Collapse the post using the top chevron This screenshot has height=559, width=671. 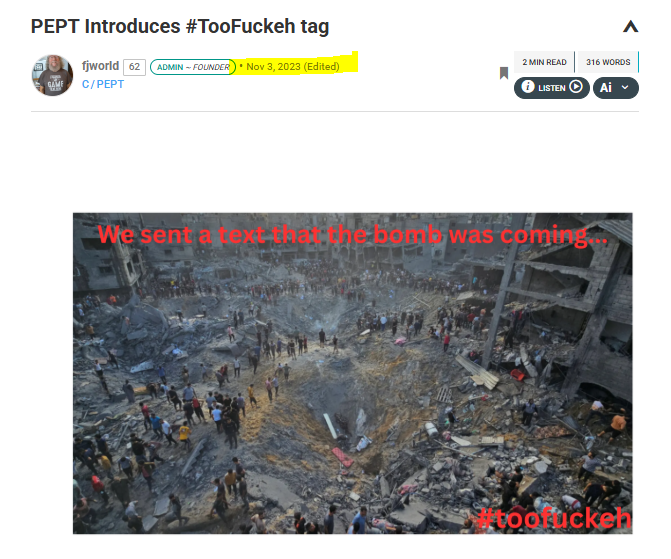point(630,27)
